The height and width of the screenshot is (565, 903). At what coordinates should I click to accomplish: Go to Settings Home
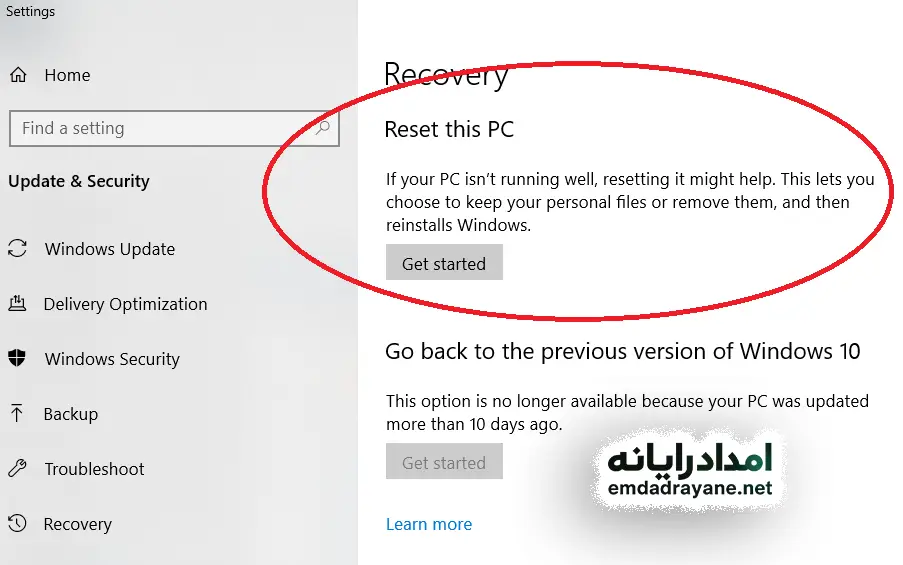pos(67,75)
